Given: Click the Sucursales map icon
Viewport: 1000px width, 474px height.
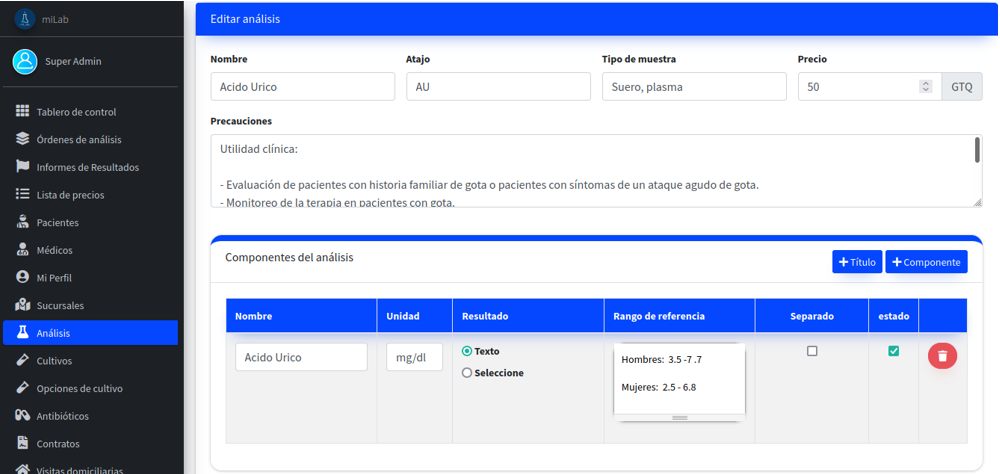Looking at the screenshot, I should pos(22,305).
